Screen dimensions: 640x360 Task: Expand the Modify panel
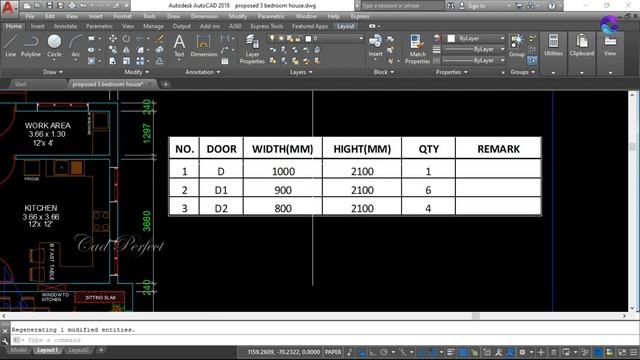click(x=136, y=72)
